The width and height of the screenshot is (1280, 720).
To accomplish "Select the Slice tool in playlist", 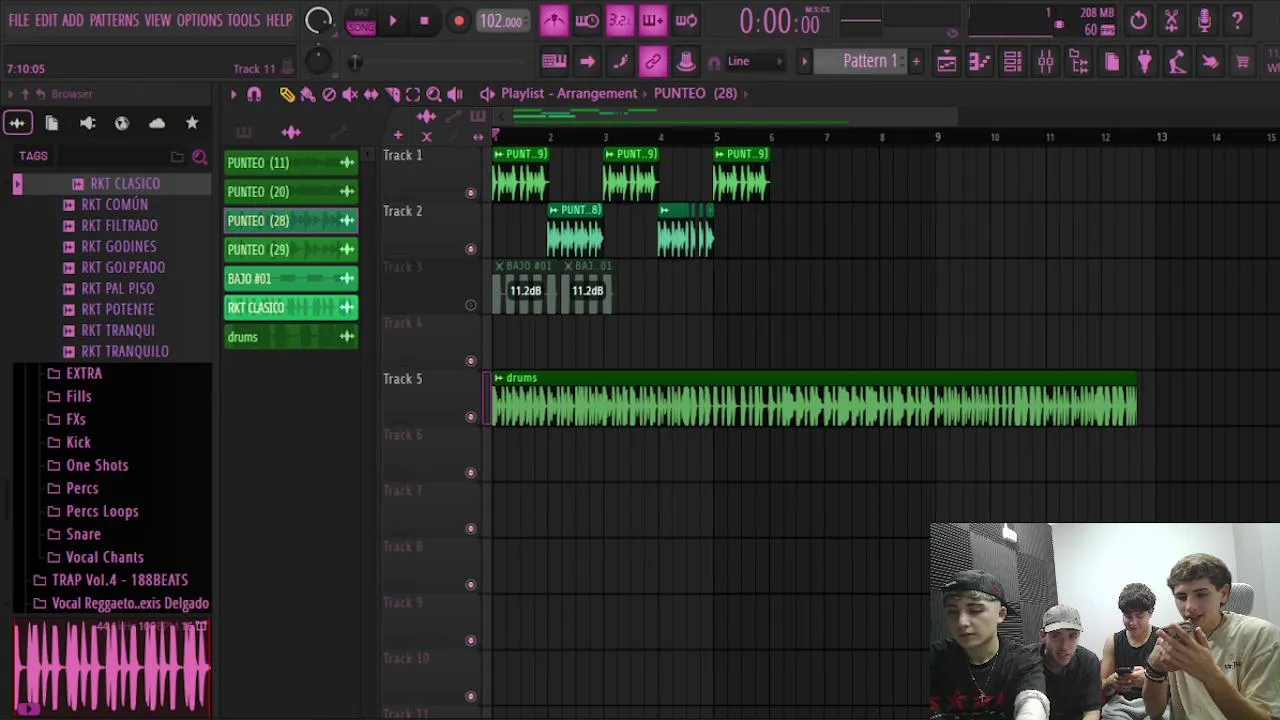I will point(392,94).
